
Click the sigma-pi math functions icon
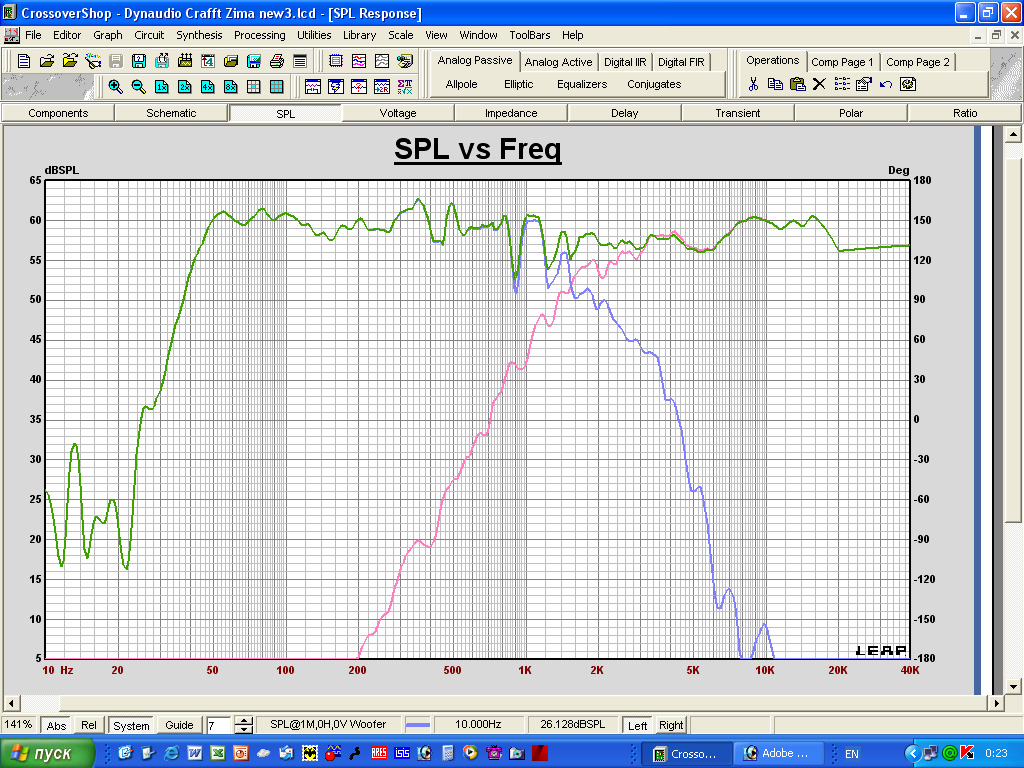point(405,86)
